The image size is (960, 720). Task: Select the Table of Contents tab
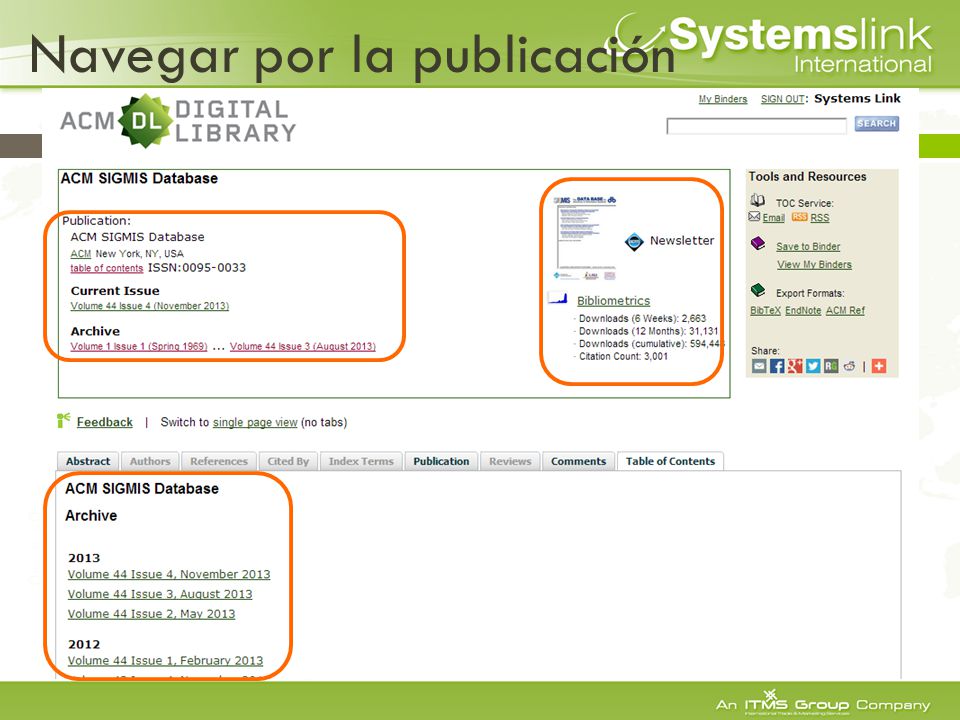click(670, 461)
